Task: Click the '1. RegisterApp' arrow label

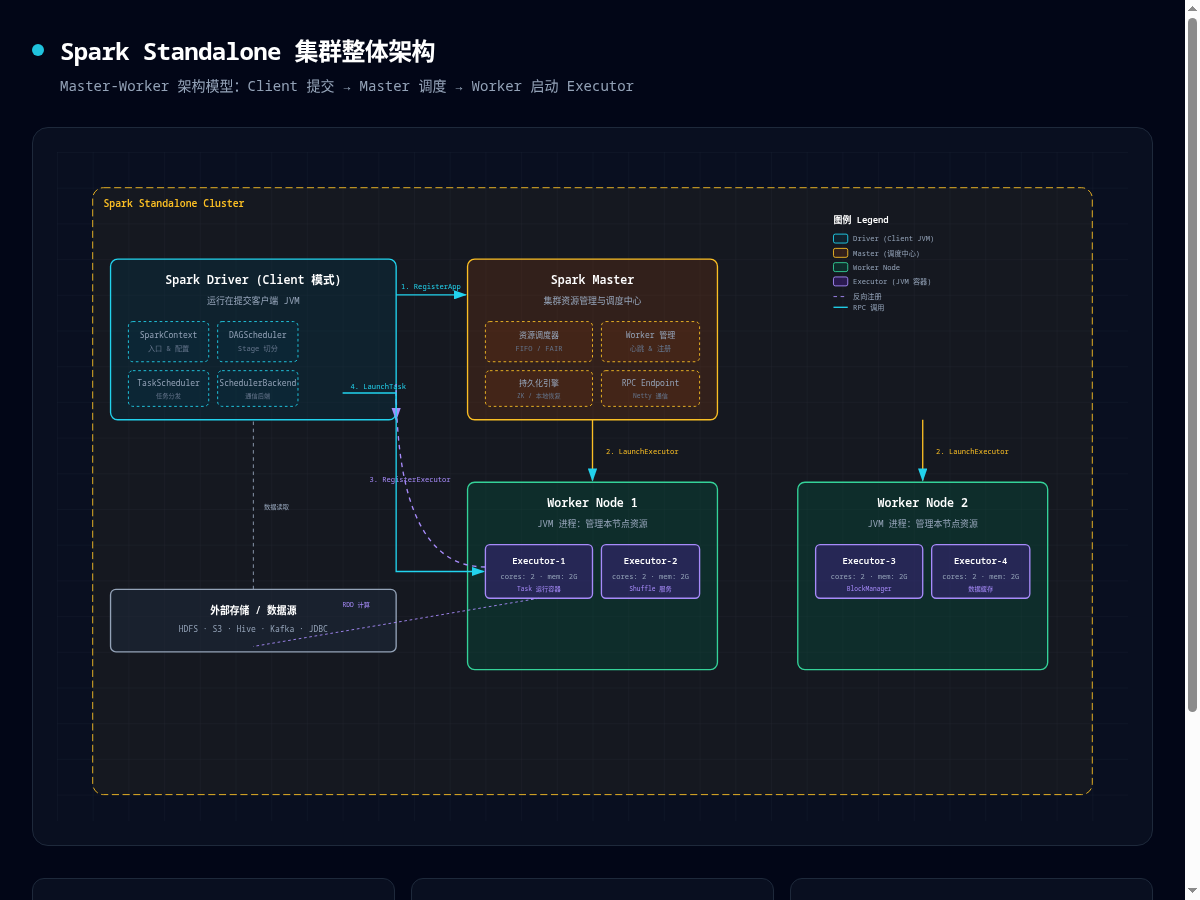Action: 431,287
